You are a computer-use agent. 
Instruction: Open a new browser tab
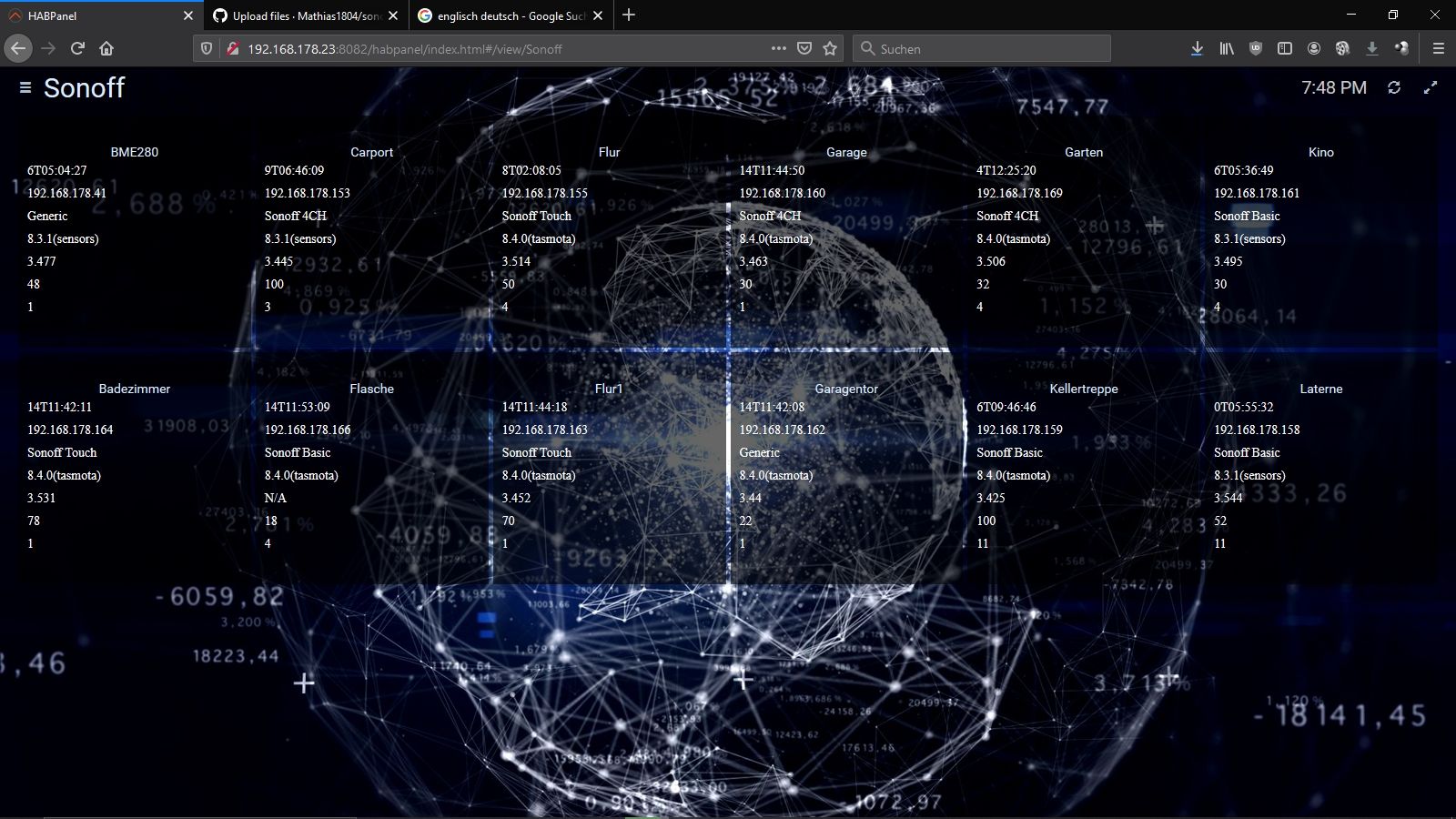629,15
